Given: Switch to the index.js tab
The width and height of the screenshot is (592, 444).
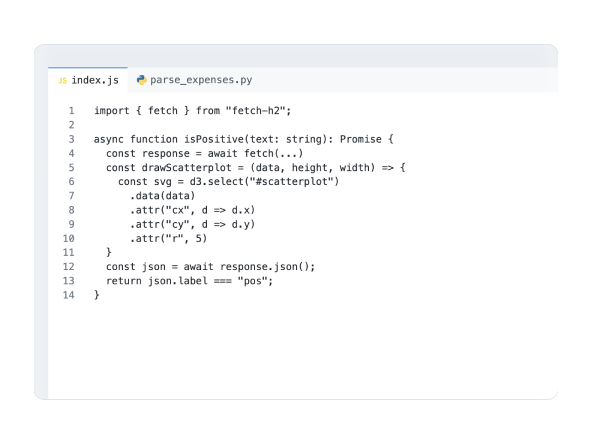Looking at the screenshot, I should point(88,80).
